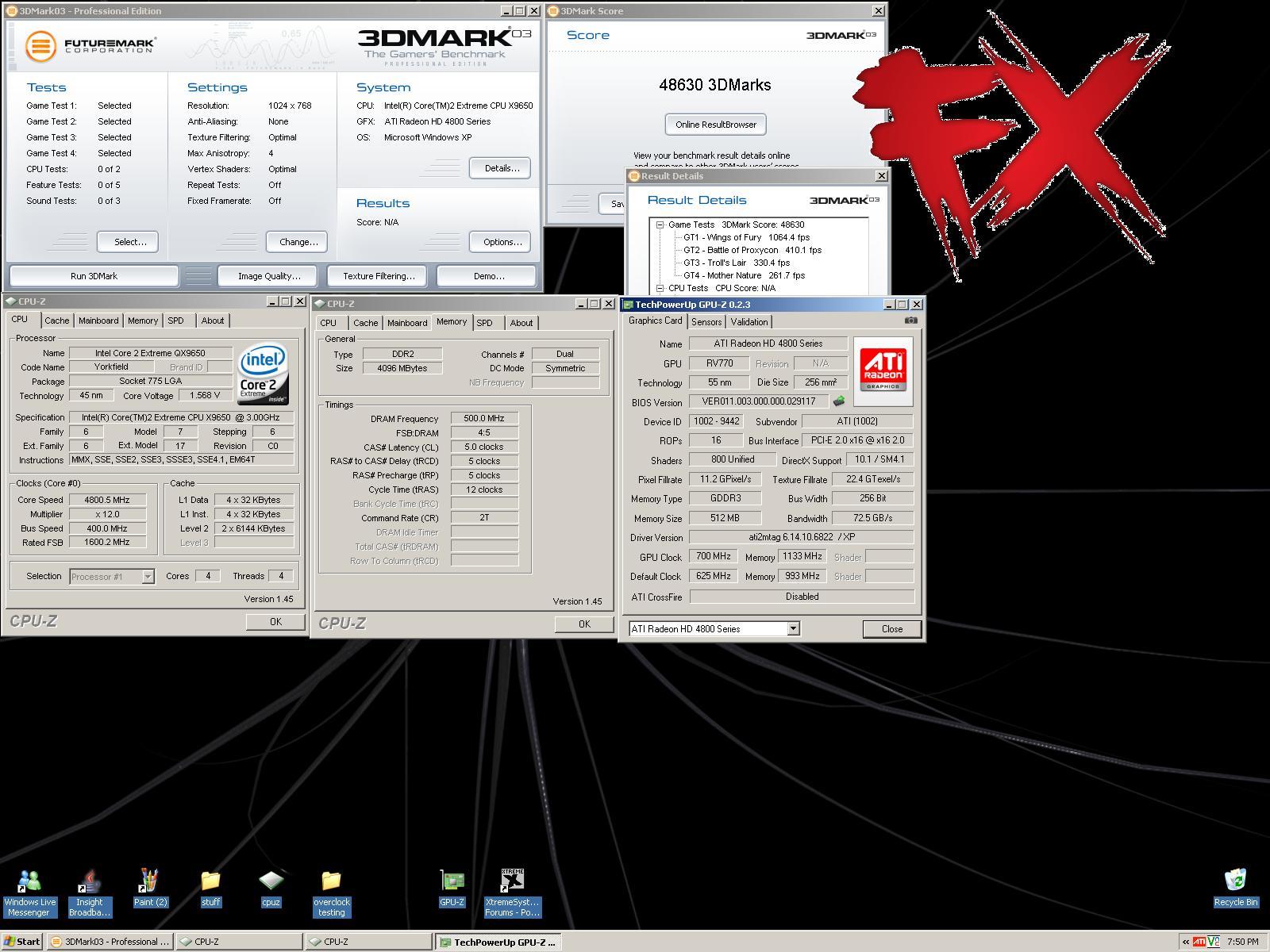Select GT1 - Wings of Fury result
This screenshot has width=1270, height=952.
pyautogui.click(x=746, y=237)
